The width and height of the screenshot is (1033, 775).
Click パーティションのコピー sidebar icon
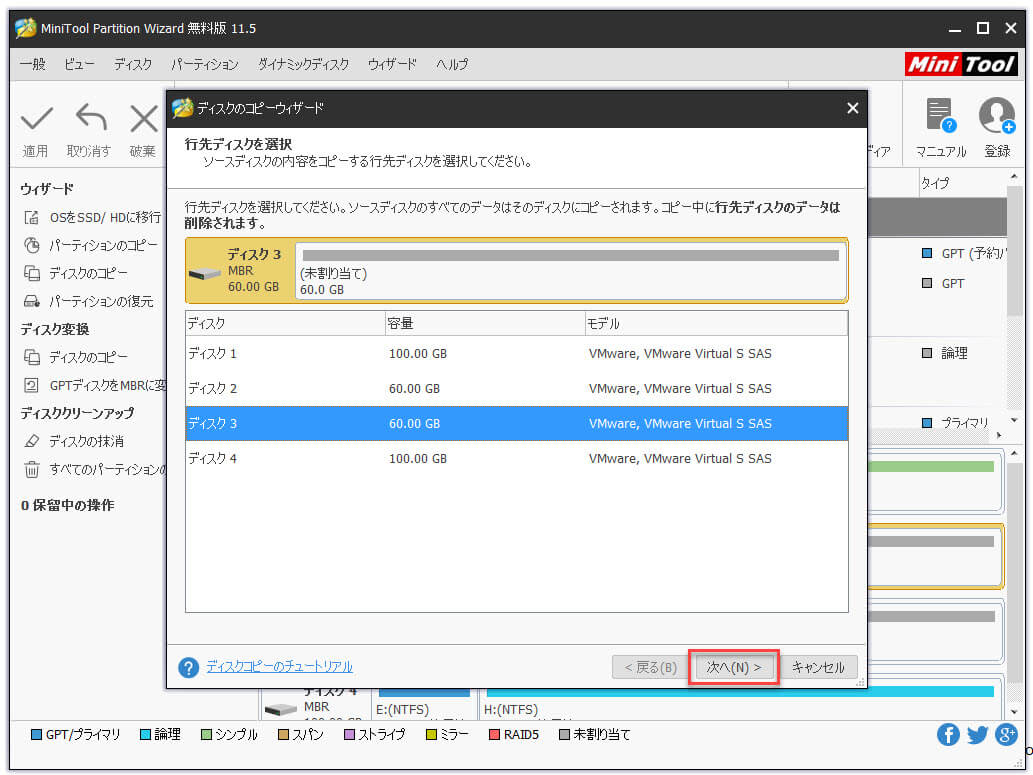click(x=32, y=245)
